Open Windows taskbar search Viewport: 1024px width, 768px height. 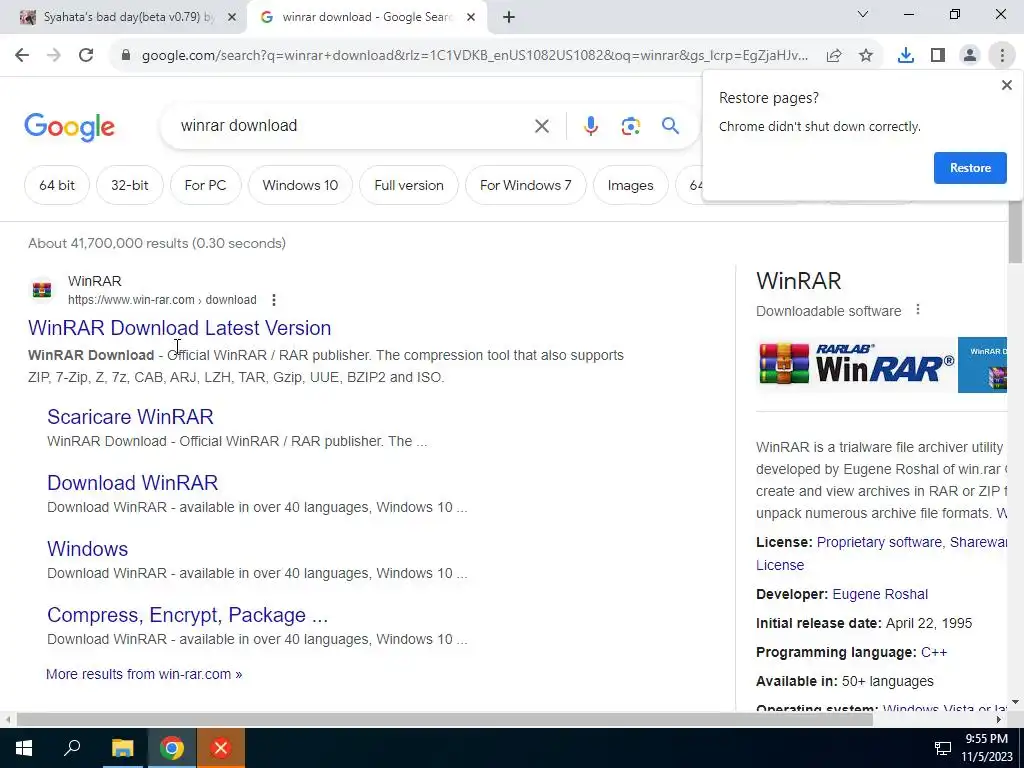(x=72, y=748)
